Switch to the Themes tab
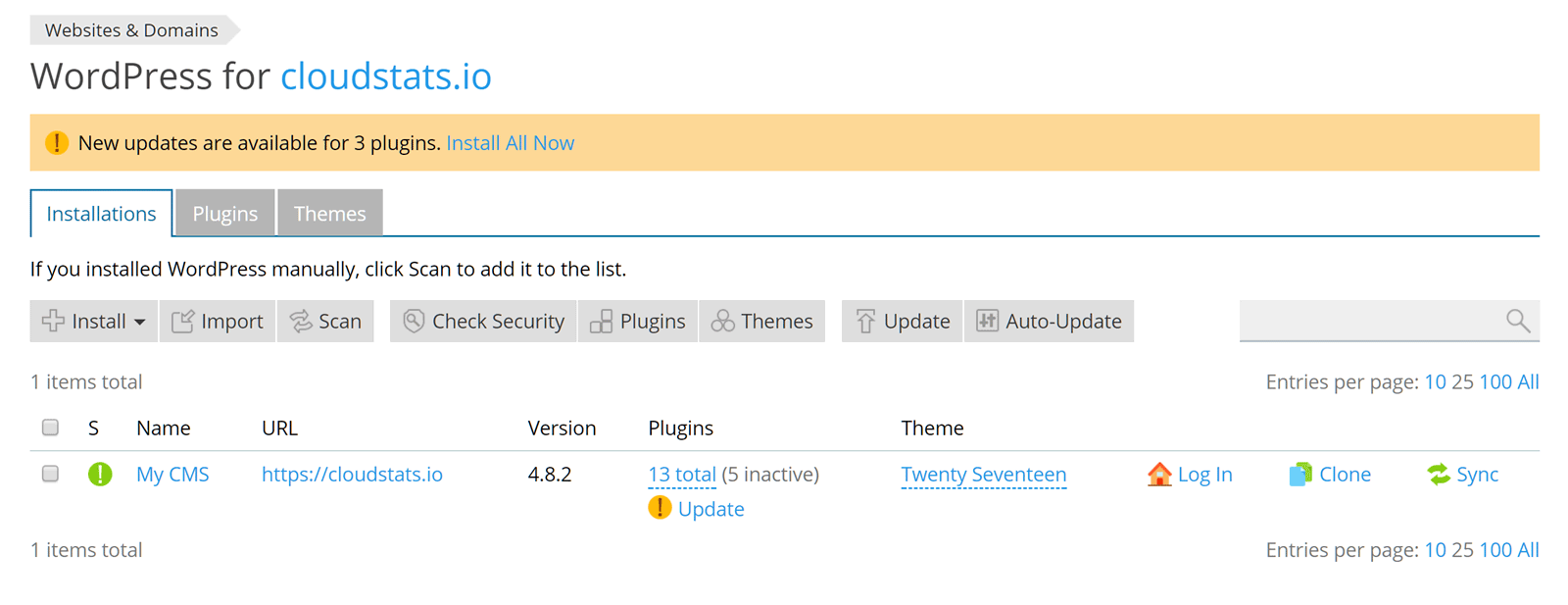The width and height of the screenshot is (1568, 605). tap(329, 213)
